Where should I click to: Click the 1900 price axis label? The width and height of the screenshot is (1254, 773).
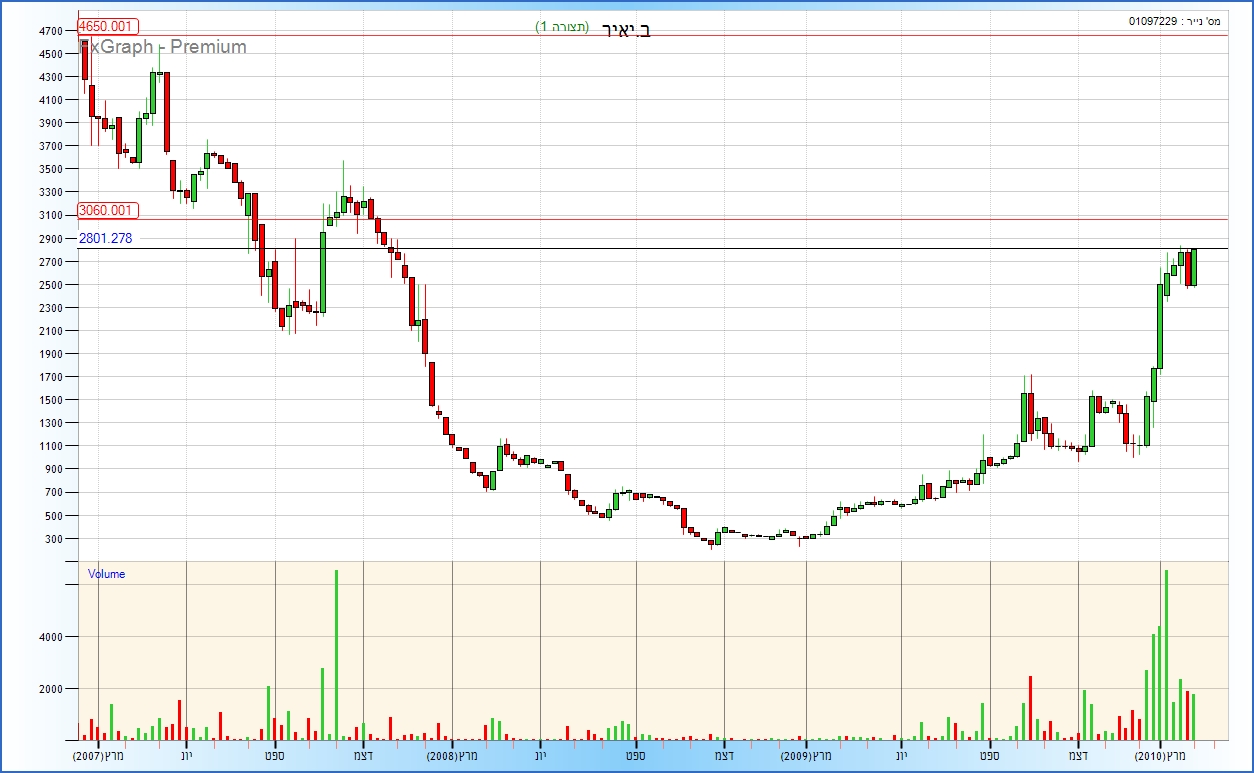(x=51, y=354)
